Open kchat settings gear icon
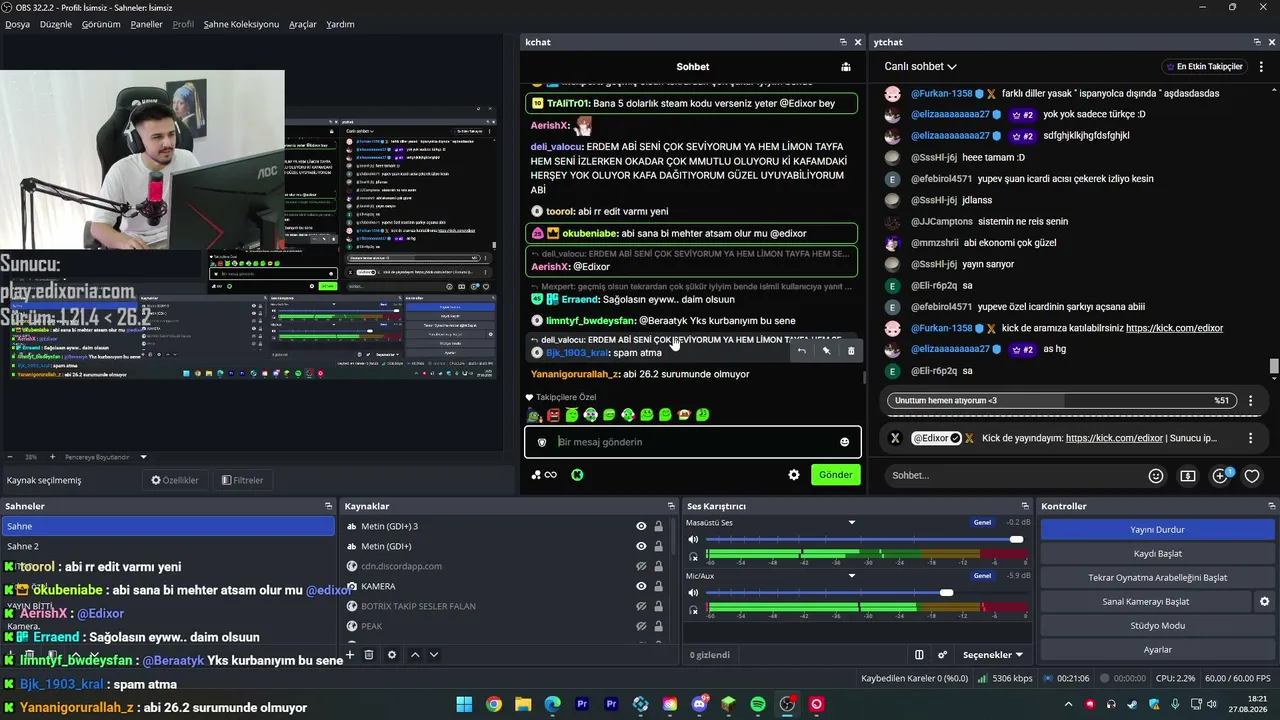This screenshot has height=720, width=1280. pos(794,475)
